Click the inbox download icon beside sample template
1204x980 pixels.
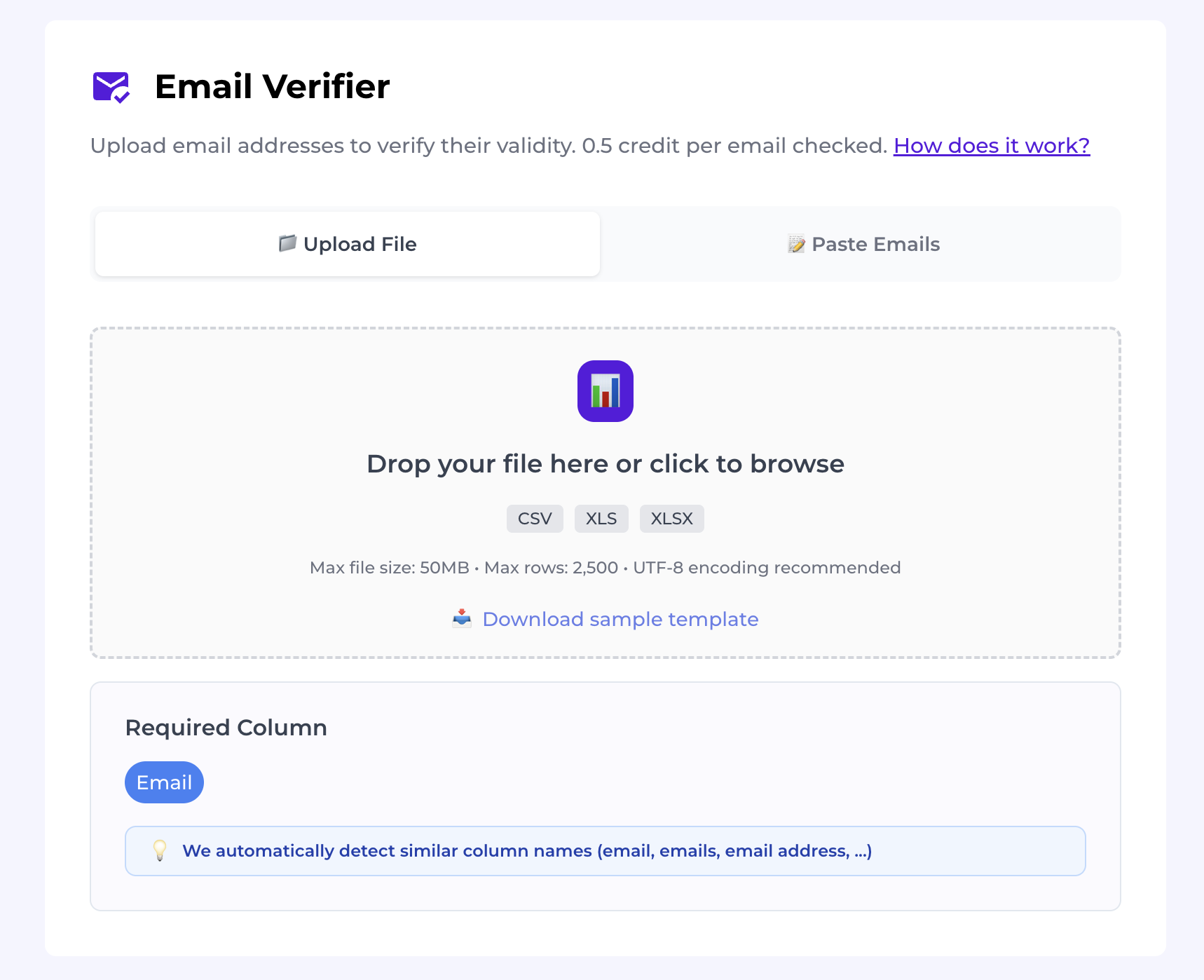(462, 620)
